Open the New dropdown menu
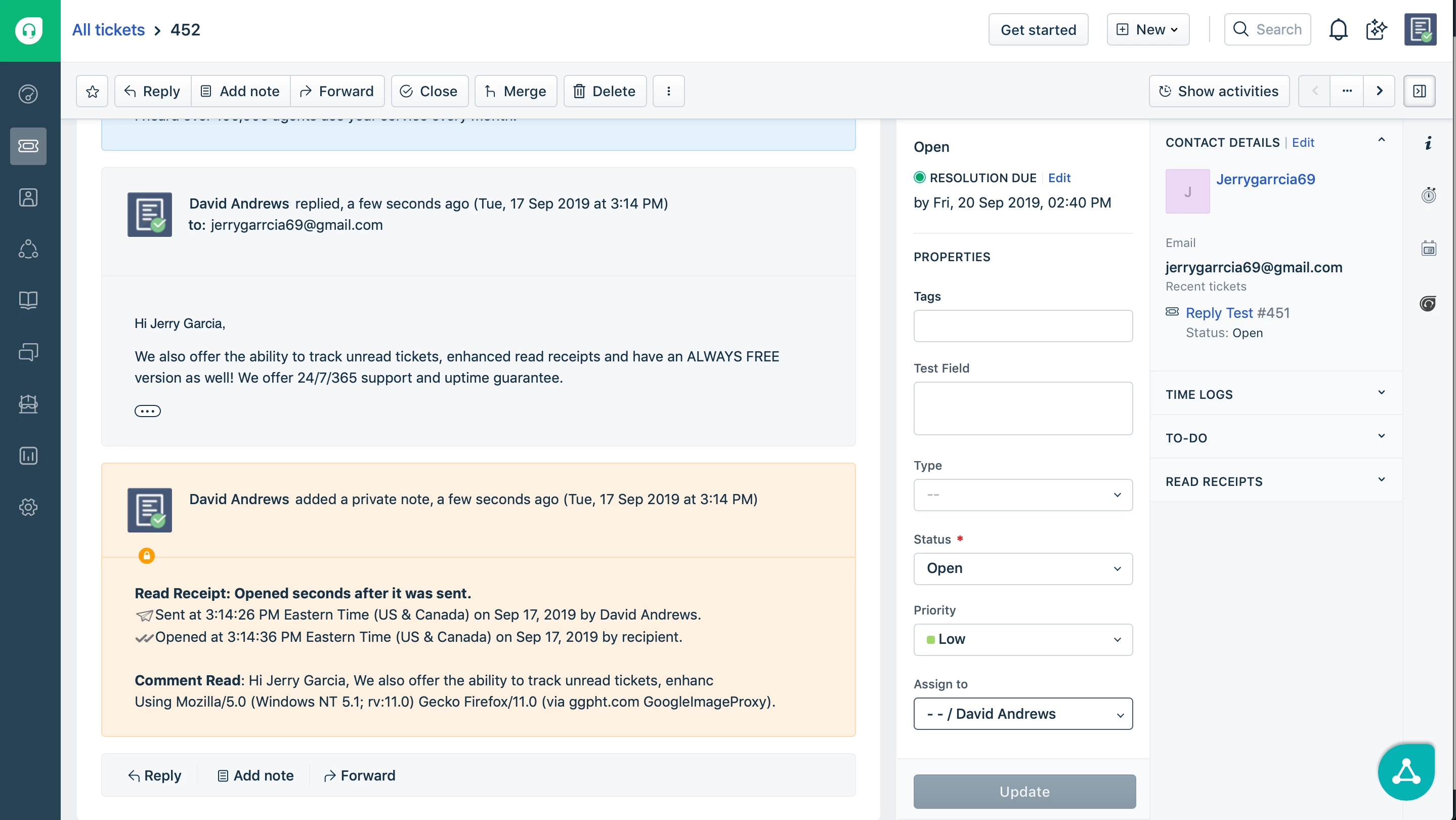This screenshot has width=1456, height=820. [1147, 29]
